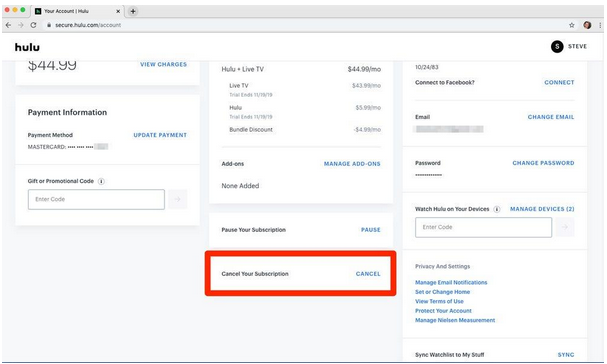This screenshot has width=607, height=364.
Task: Click the browser back arrow
Action: [9, 25]
